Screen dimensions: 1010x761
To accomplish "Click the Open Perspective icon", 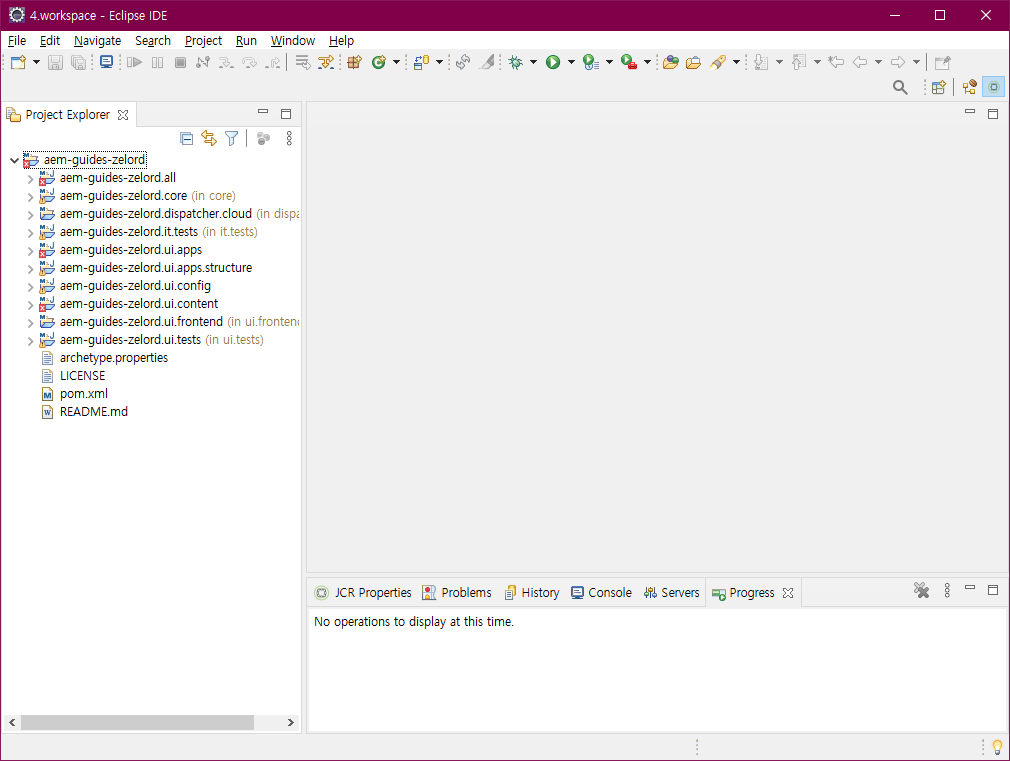I will (939, 87).
